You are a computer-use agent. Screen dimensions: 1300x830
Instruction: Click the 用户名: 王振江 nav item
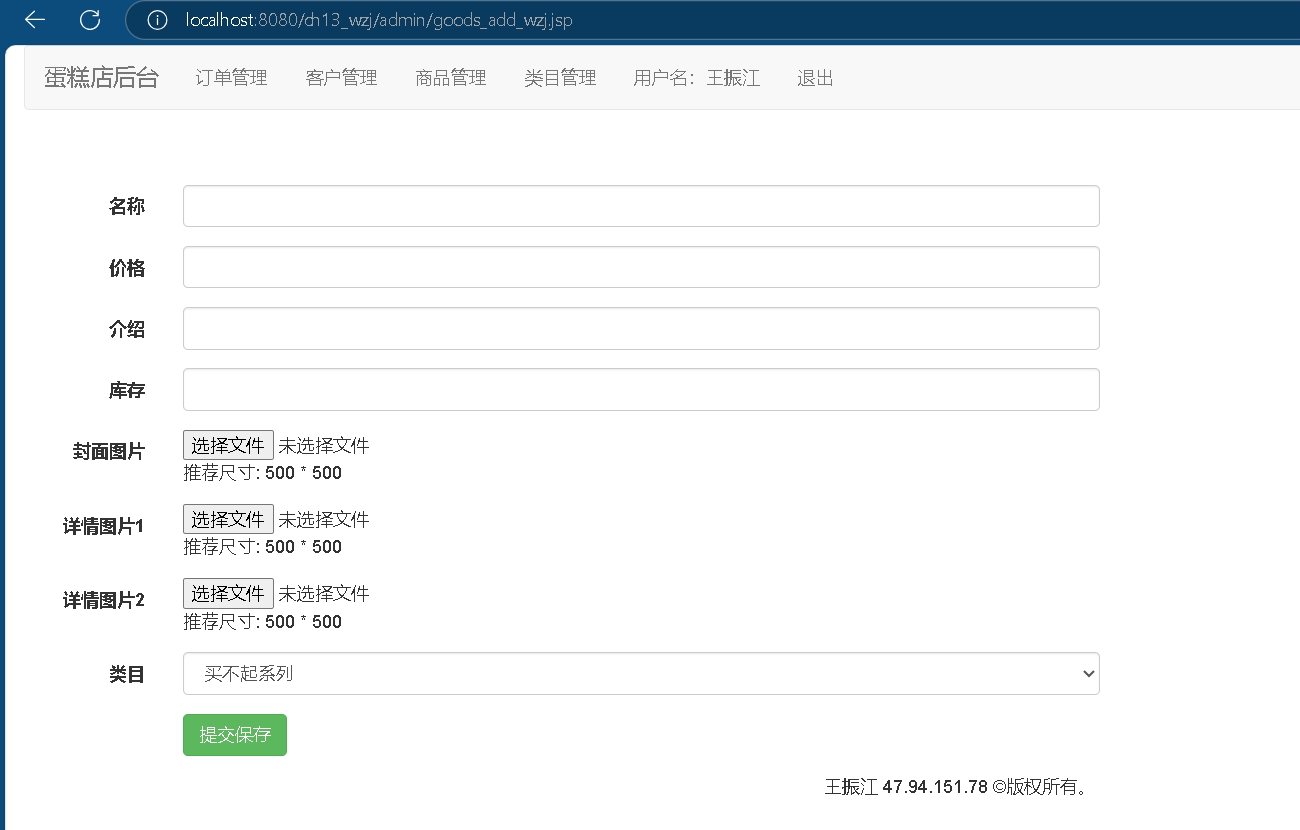click(696, 78)
